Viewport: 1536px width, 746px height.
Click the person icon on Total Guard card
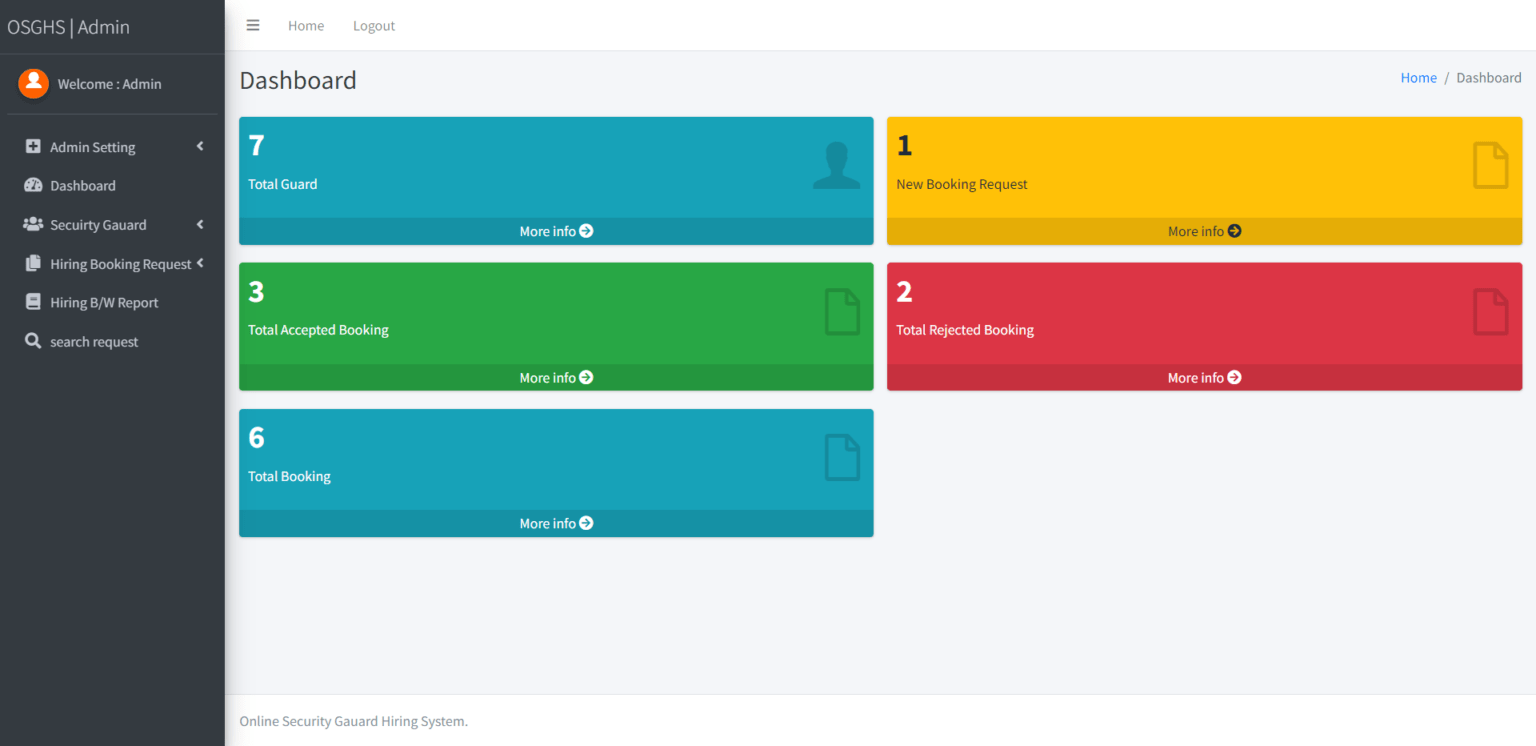click(836, 166)
